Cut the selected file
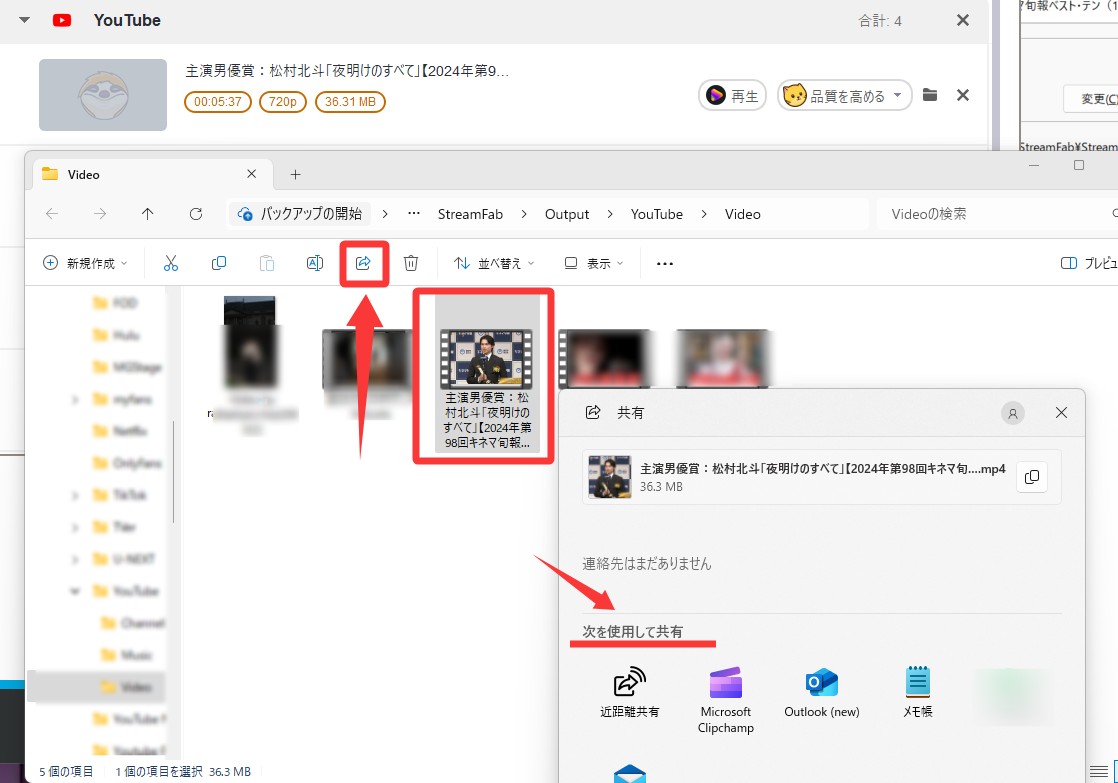Viewport: 1118px width, 783px height. click(x=170, y=263)
